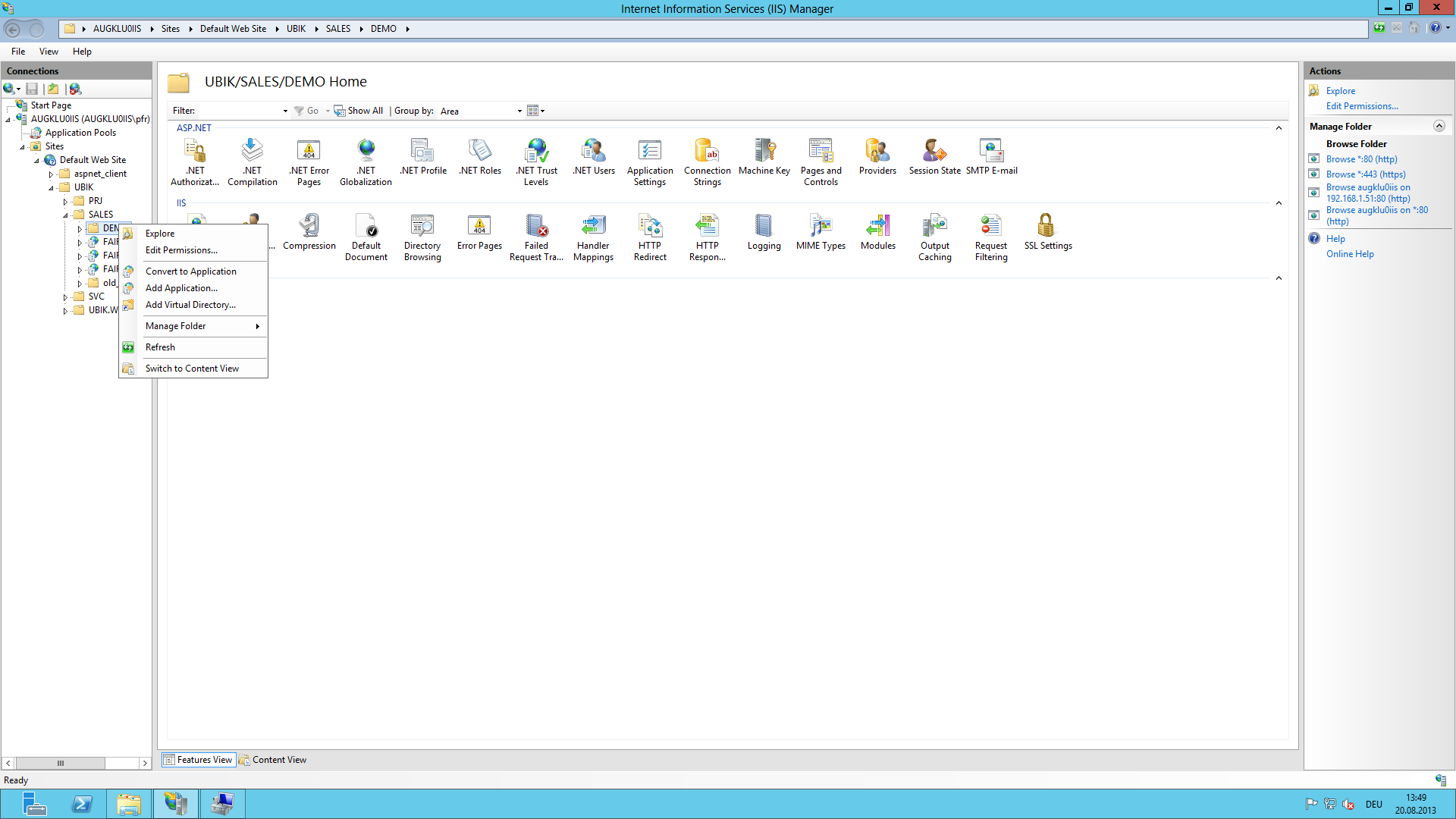Open the Machine Key feature
The image size is (1456, 819).
click(x=764, y=152)
